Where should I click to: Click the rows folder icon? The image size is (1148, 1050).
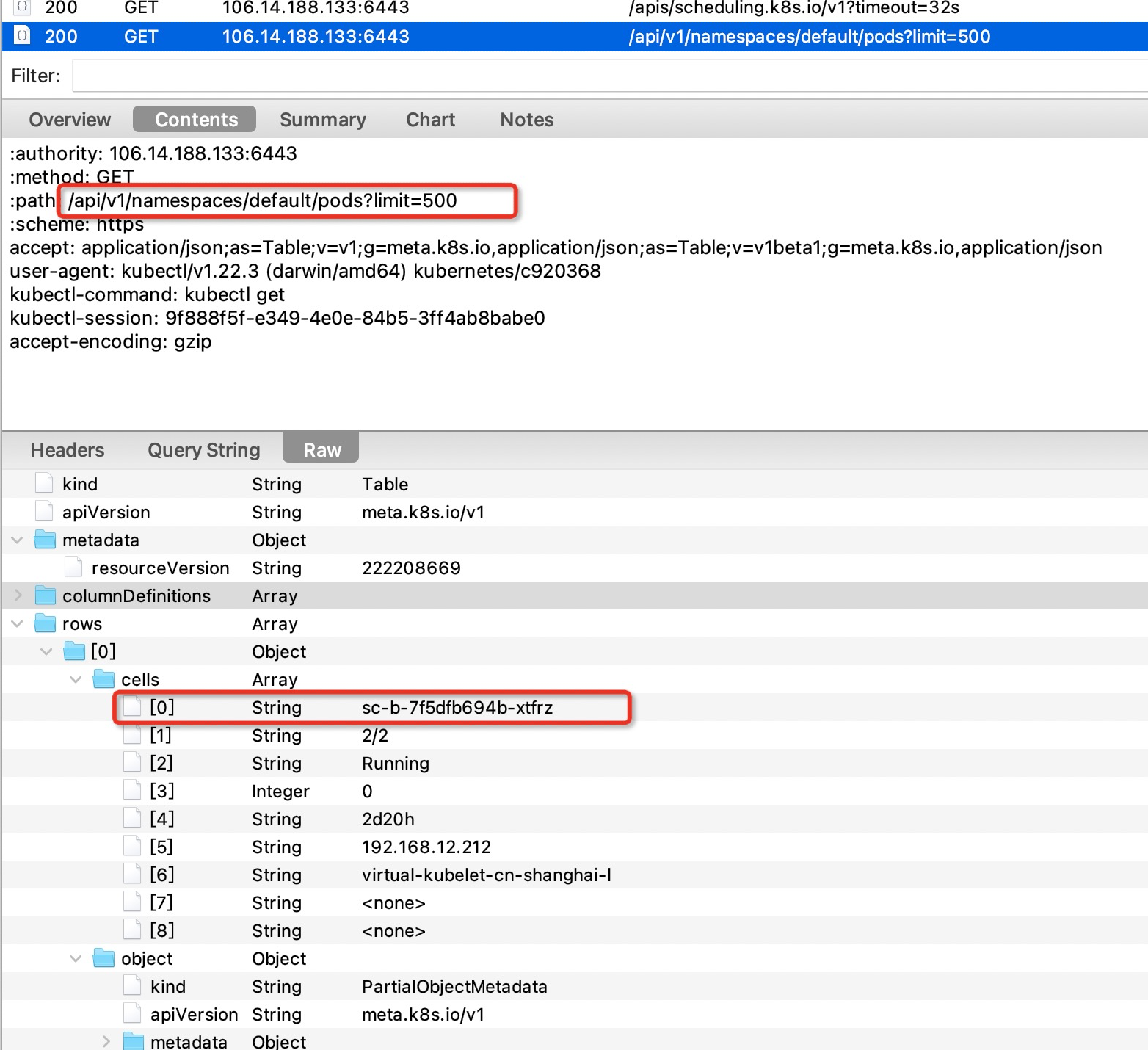[x=46, y=624]
